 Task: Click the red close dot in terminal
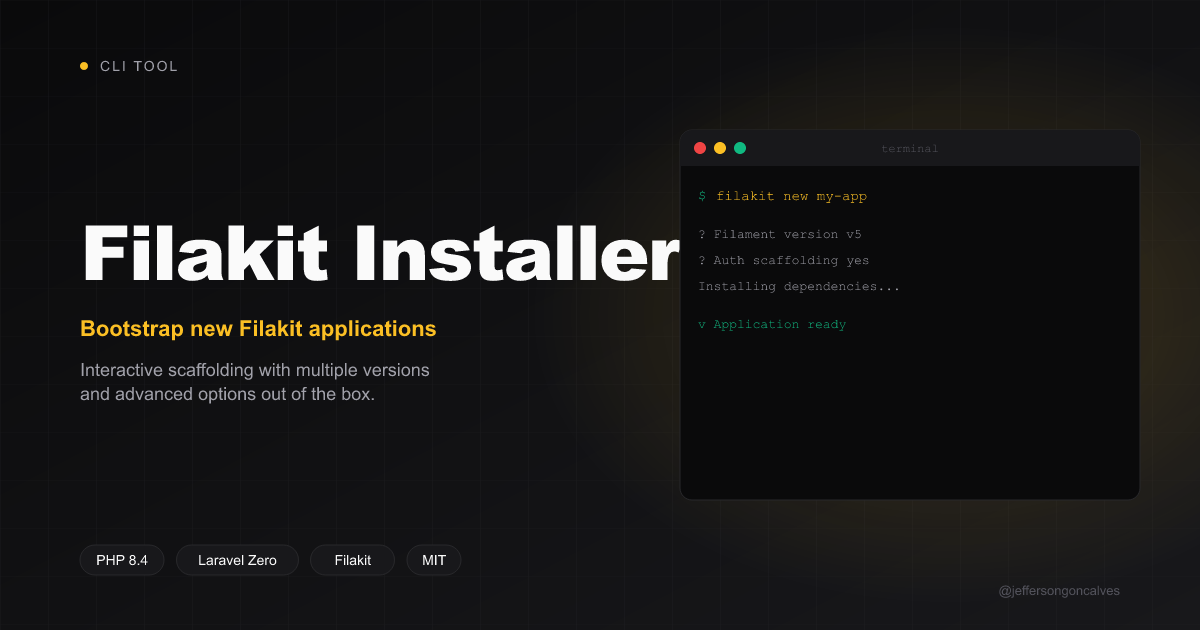[x=700, y=148]
